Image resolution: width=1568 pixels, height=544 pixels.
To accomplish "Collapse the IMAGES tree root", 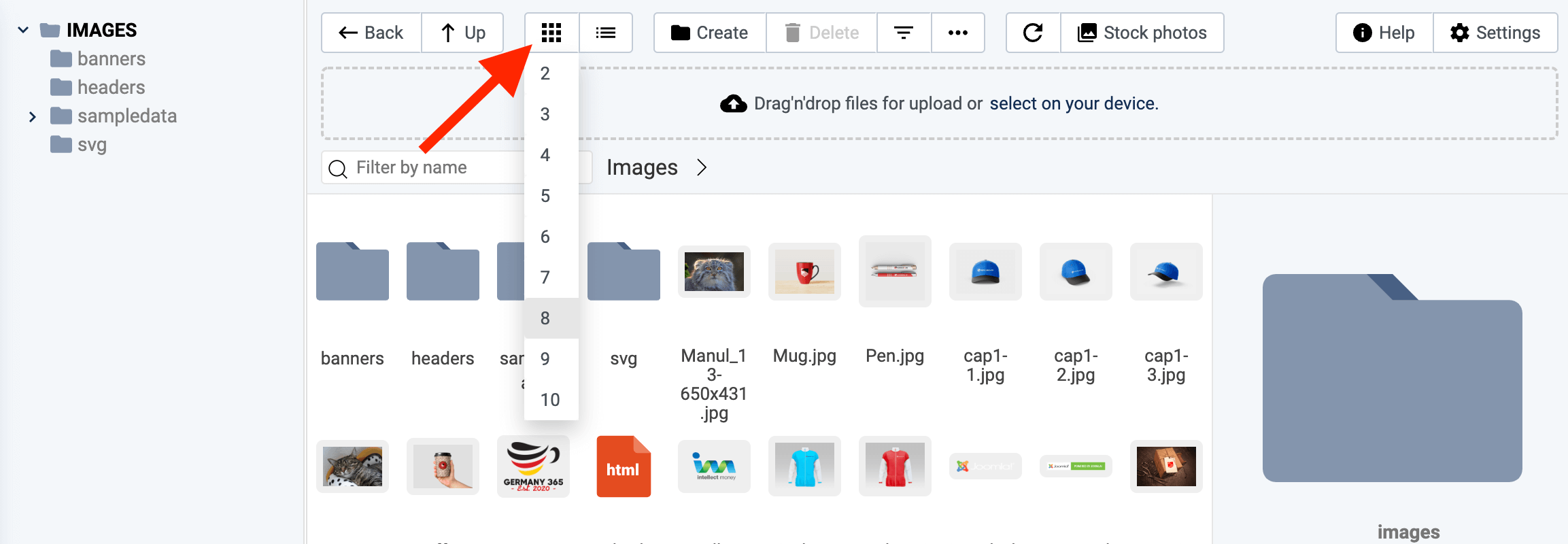I will point(23,30).
